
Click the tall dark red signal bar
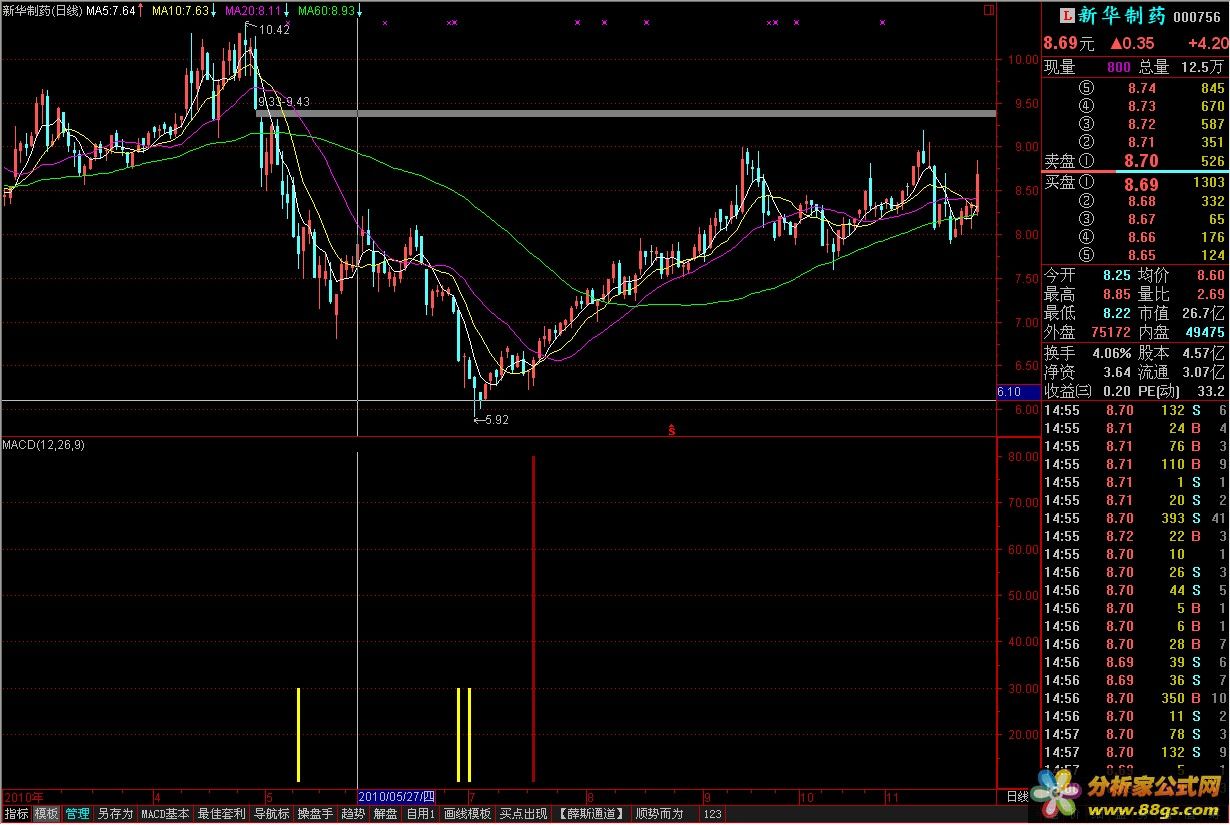pos(534,619)
